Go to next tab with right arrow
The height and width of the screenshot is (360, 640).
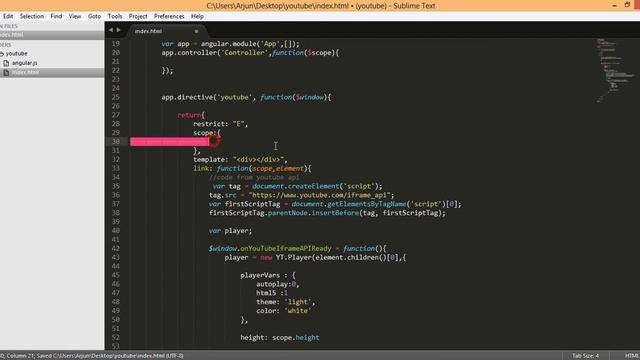(x=118, y=30)
